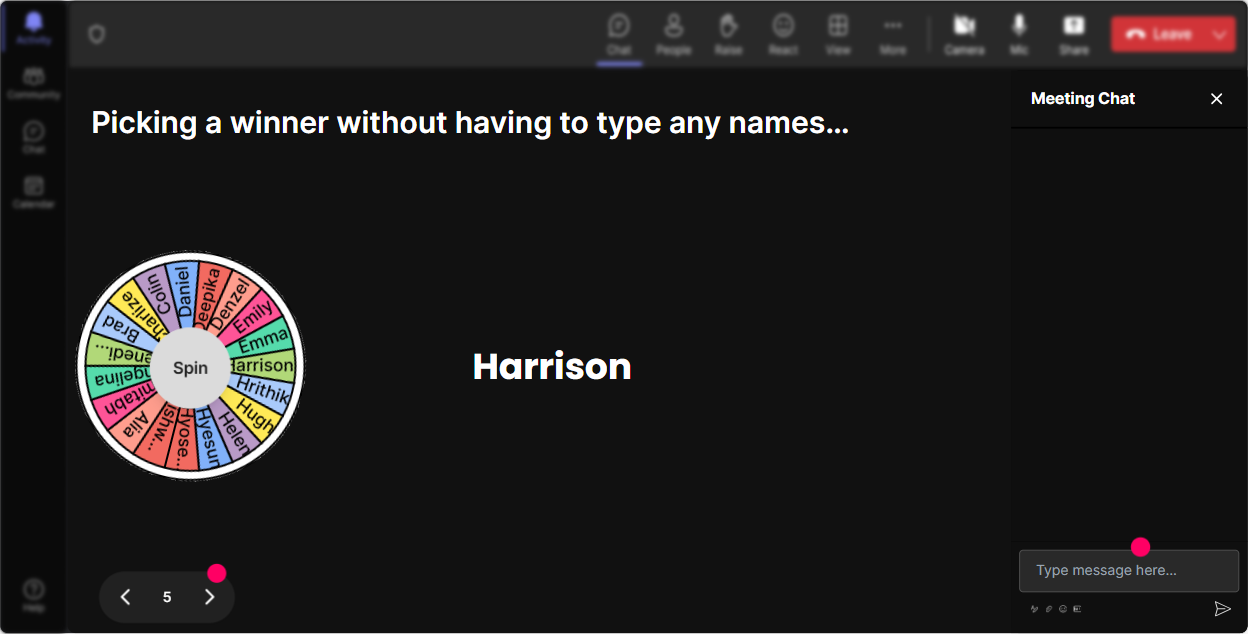
Task: Open the message format options icon
Action: coord(1034,608)
